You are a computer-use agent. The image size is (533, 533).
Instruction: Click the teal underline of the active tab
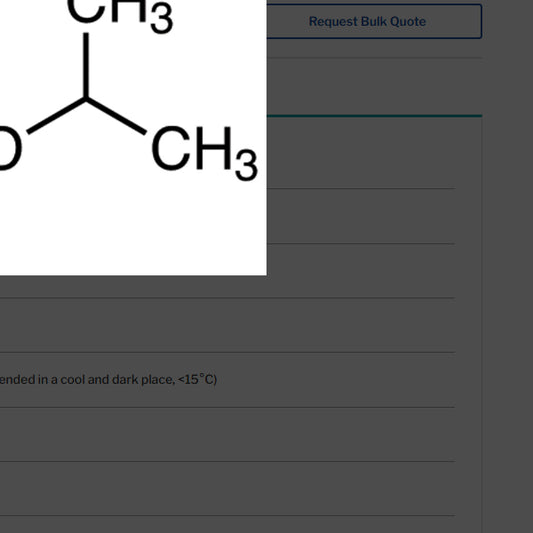click(374, 116)
